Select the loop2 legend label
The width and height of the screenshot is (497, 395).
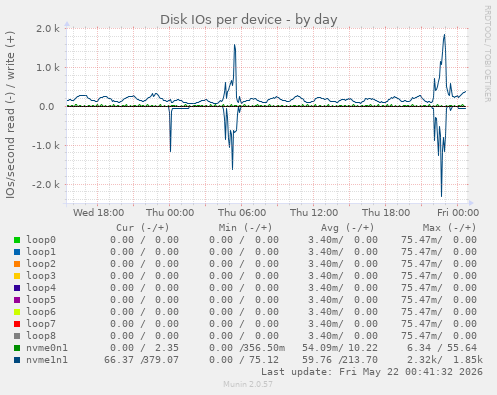41,264
